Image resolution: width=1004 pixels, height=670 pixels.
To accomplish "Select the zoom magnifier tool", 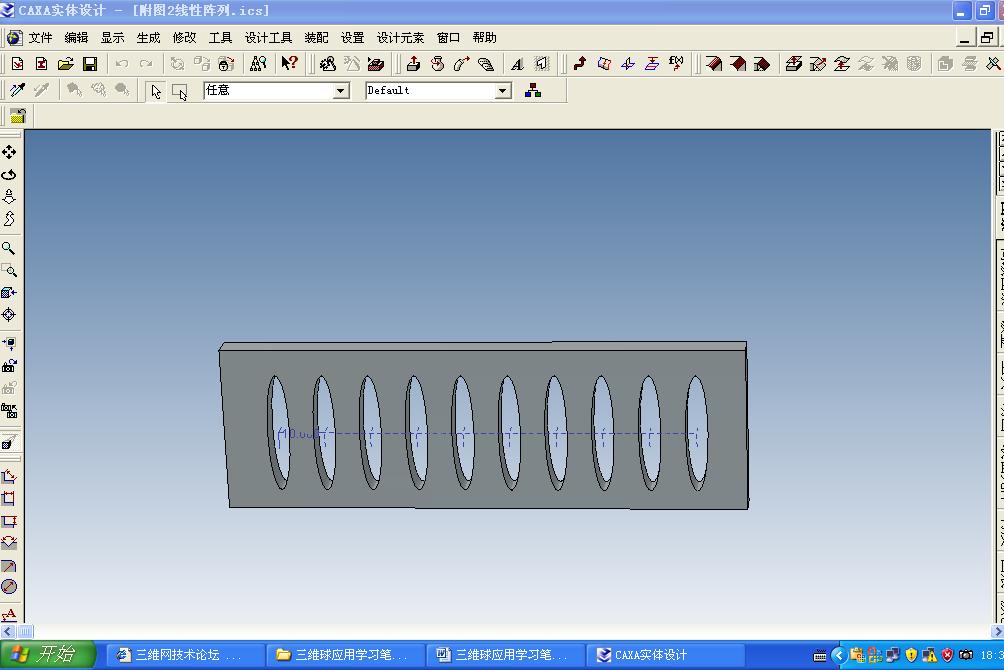I will [x=9, y=248].
